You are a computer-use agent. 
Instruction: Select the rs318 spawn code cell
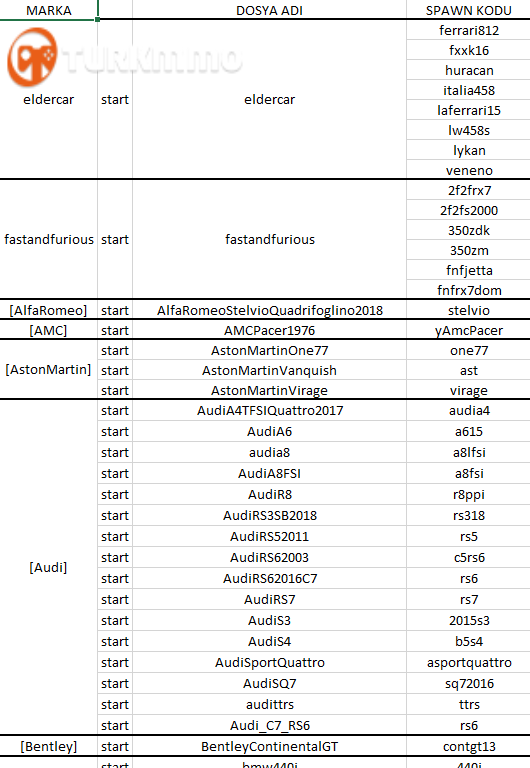pyautogui.click(x=468, y=516)
